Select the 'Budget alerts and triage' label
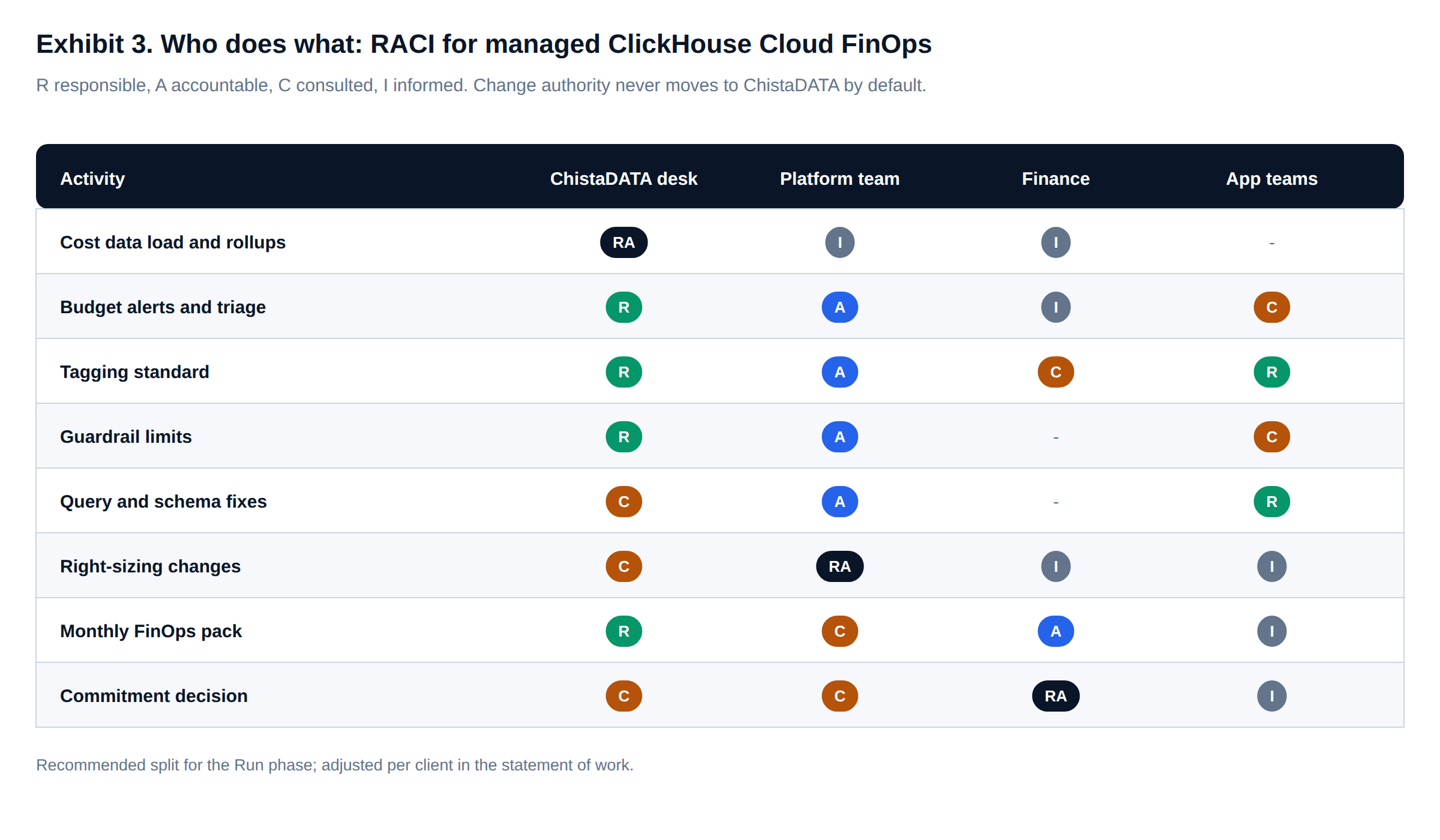1440x840 pixels. pos(163,307)
